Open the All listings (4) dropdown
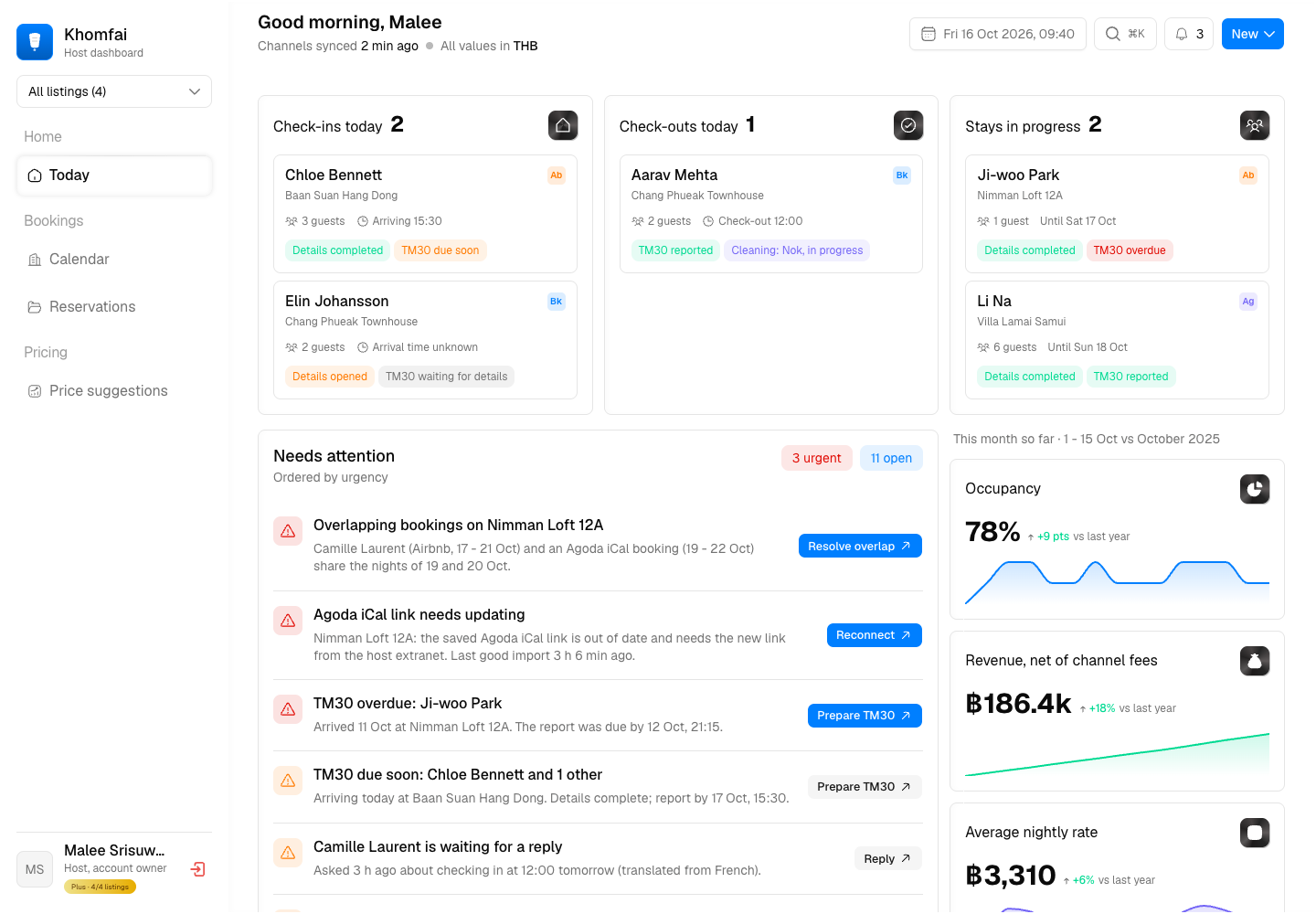This screenshot has width=1316, height=914. (x=114, y=91)
